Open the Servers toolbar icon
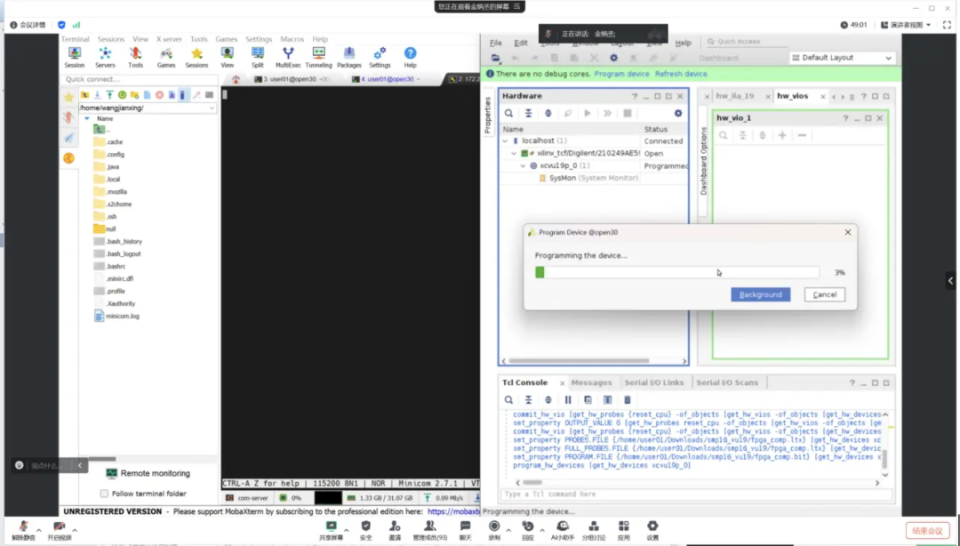960x546 pixels. click(105, 57)
